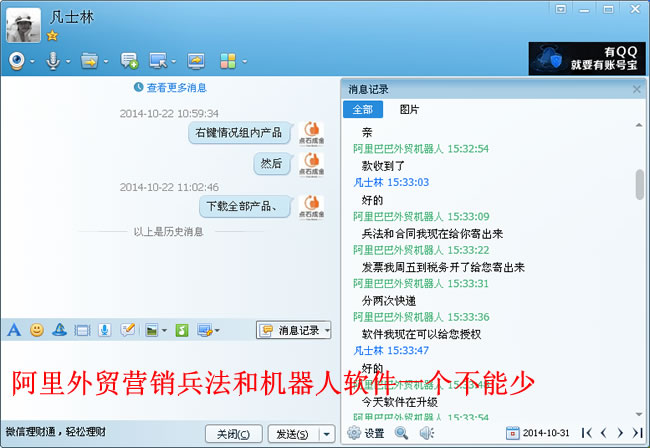Select the 全部 tab
Screen dimensions: 650x448
point(363,109)
